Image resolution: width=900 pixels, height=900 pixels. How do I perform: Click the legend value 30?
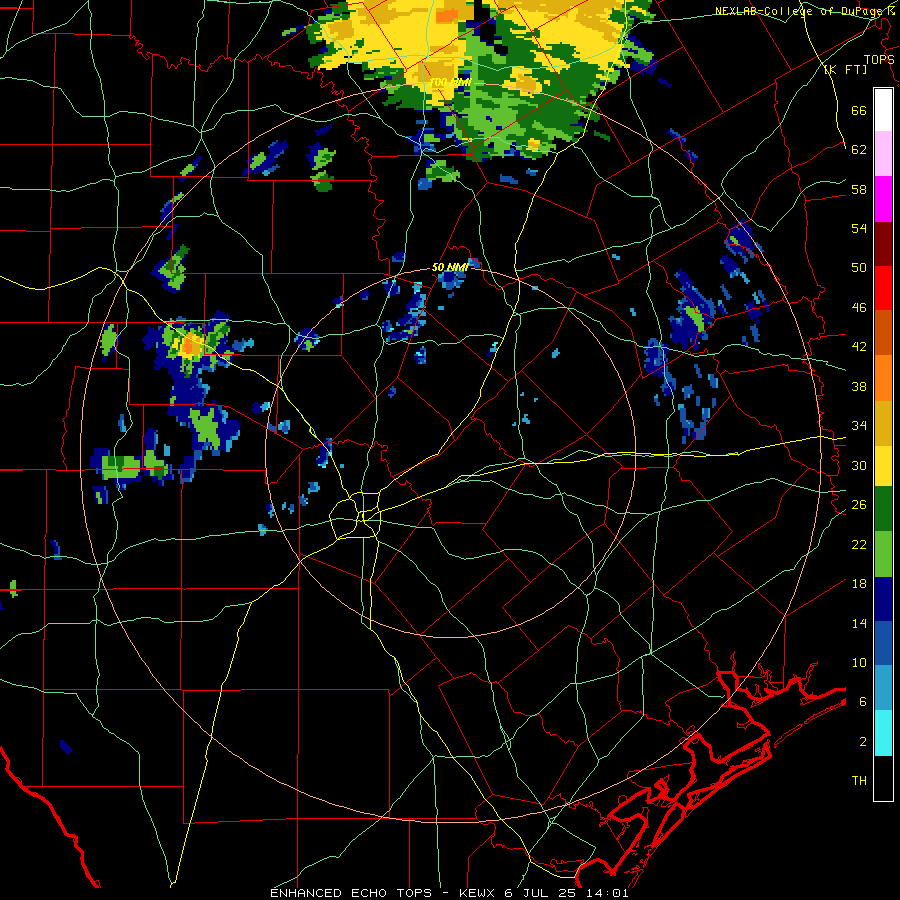[x=859, y=465]
